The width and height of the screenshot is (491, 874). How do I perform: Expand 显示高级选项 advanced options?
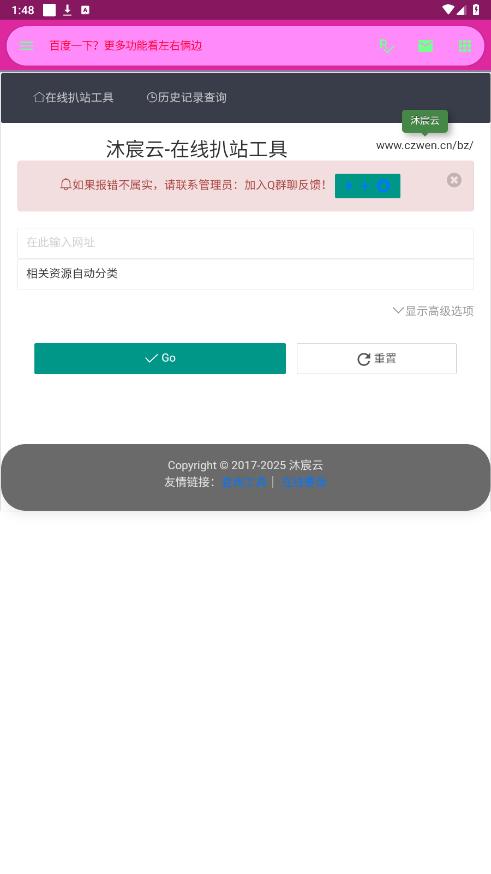[x=433, y=311]
